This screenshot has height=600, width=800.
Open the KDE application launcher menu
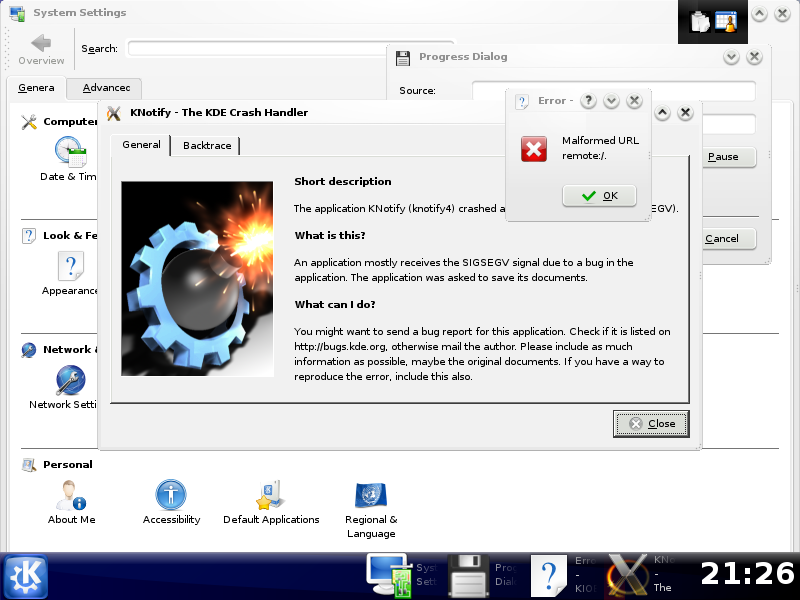tap(26, 577)
